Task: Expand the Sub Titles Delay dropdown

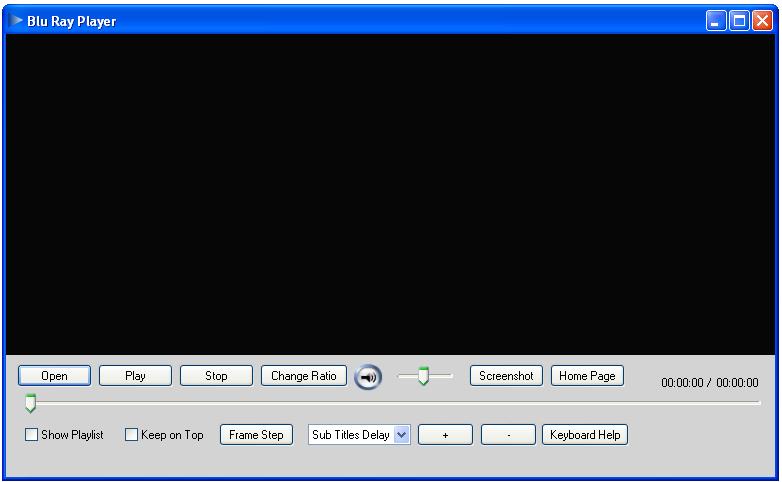Action: click(401, 435)
